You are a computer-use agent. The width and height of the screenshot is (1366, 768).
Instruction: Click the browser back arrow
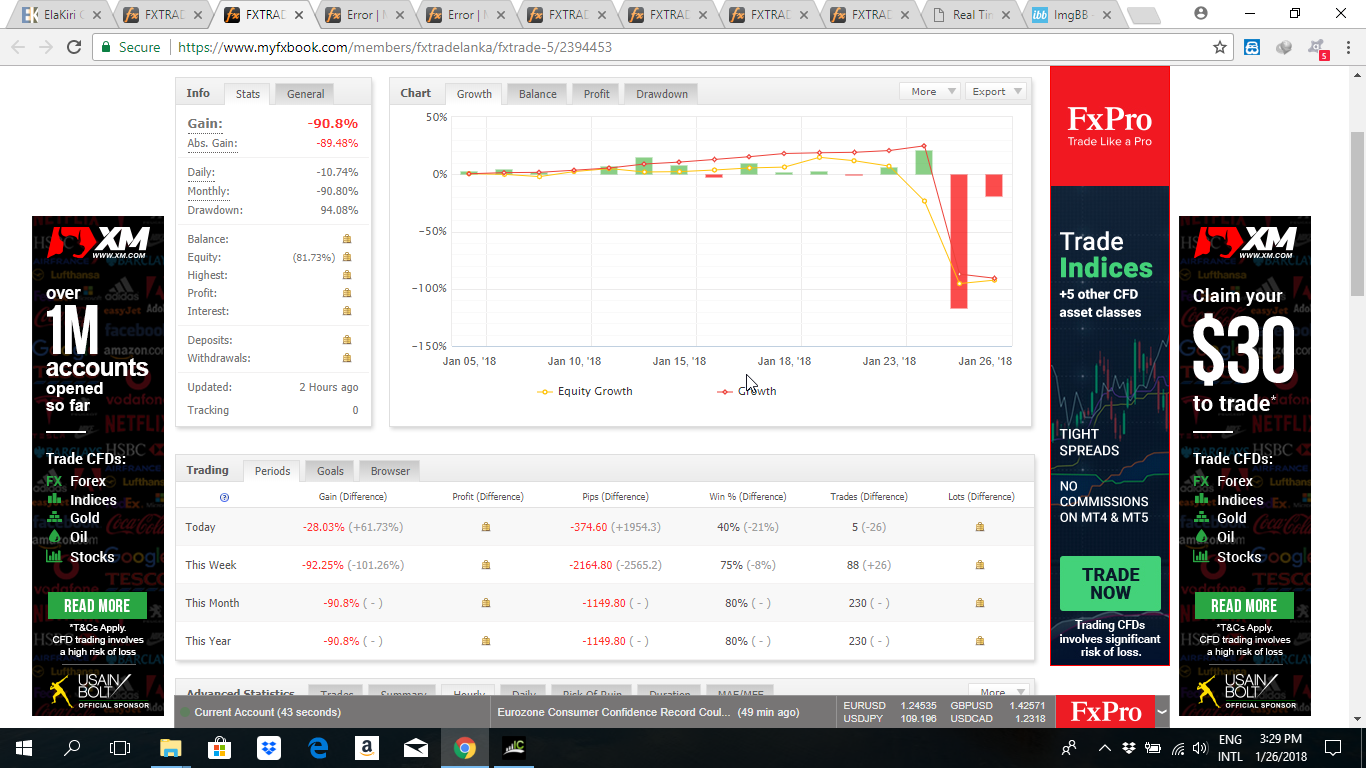point(18,47)
